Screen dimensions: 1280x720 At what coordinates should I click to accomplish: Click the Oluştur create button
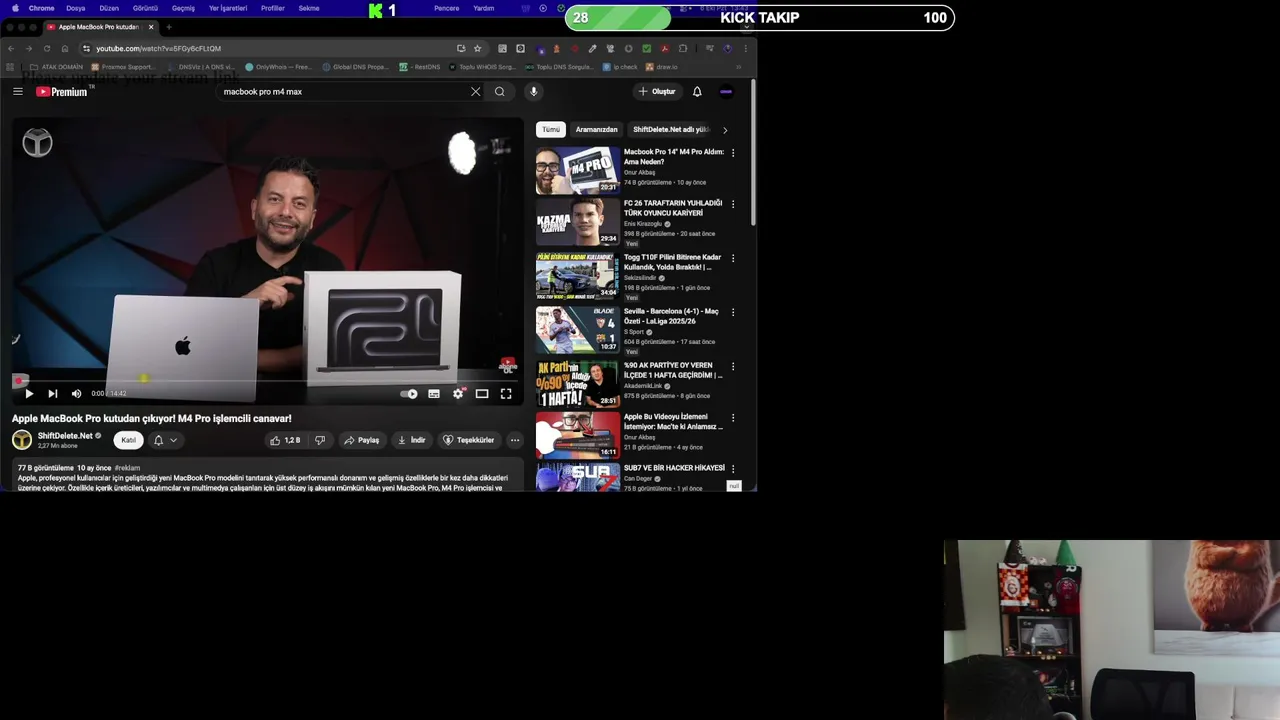point(658,91)
